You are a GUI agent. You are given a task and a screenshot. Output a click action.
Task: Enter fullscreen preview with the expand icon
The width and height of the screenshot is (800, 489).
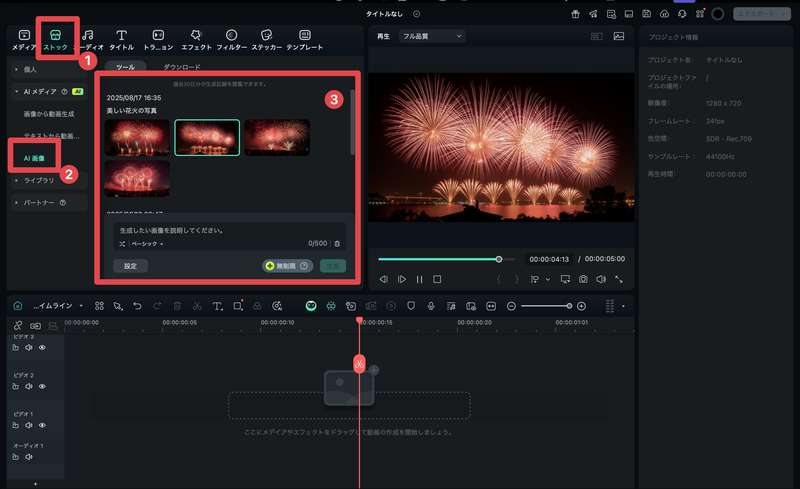tap(619, 279)
